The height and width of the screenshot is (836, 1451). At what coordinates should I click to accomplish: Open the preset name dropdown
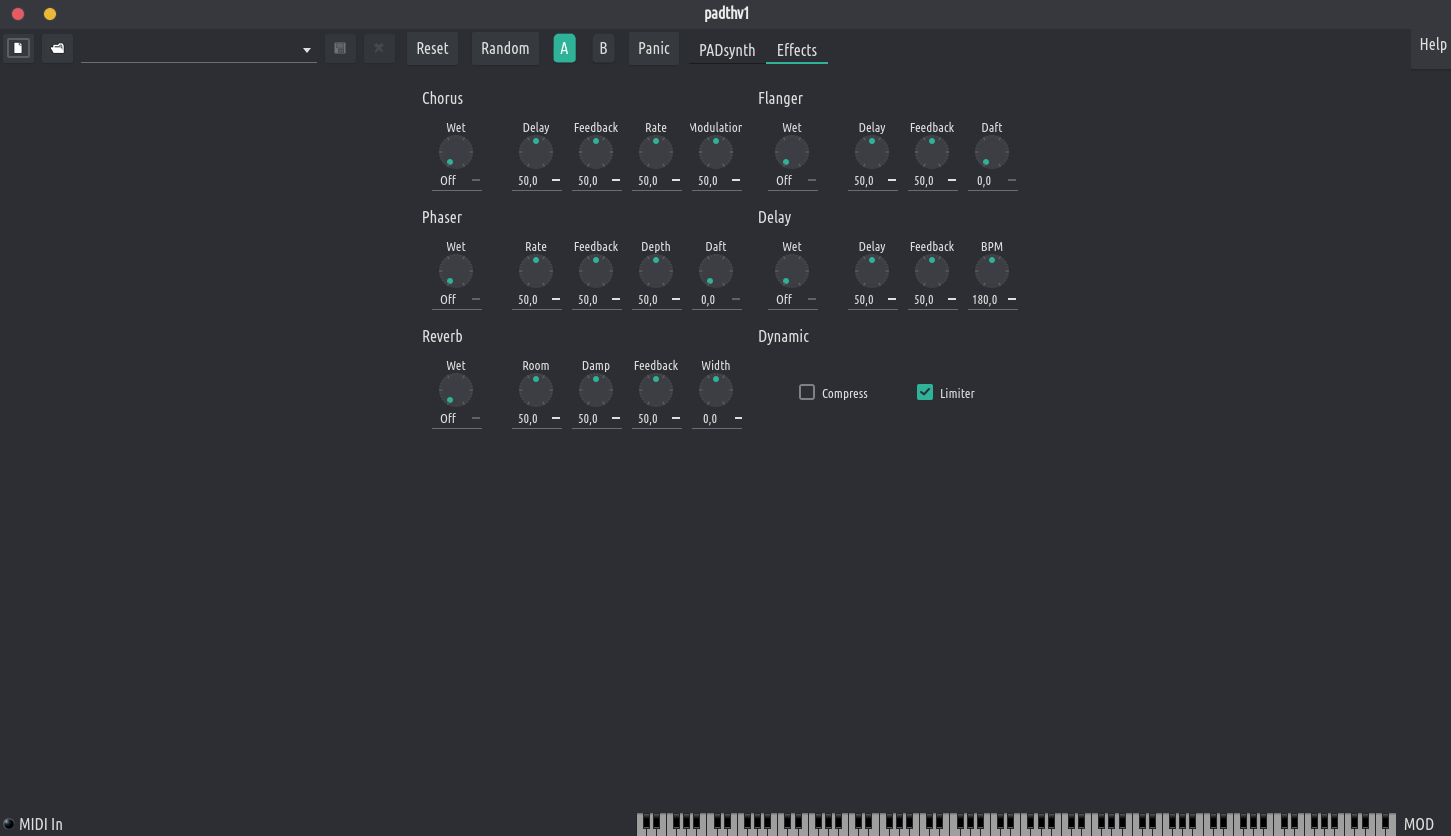coord(307,50)
